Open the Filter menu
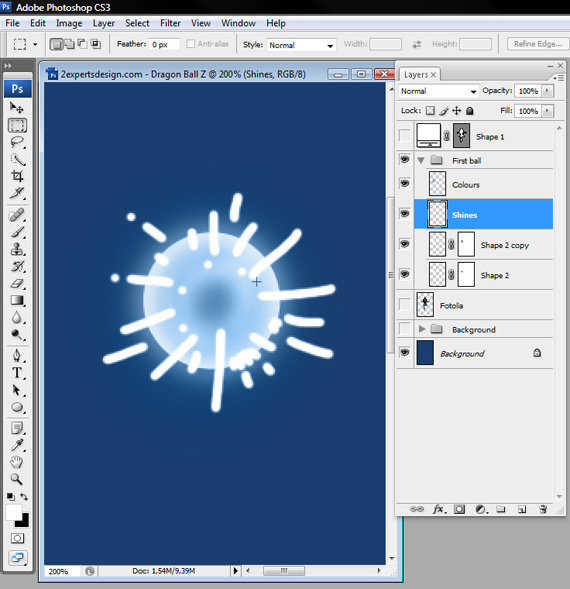Viewport: 570px width, 589px height. [170, 23]
